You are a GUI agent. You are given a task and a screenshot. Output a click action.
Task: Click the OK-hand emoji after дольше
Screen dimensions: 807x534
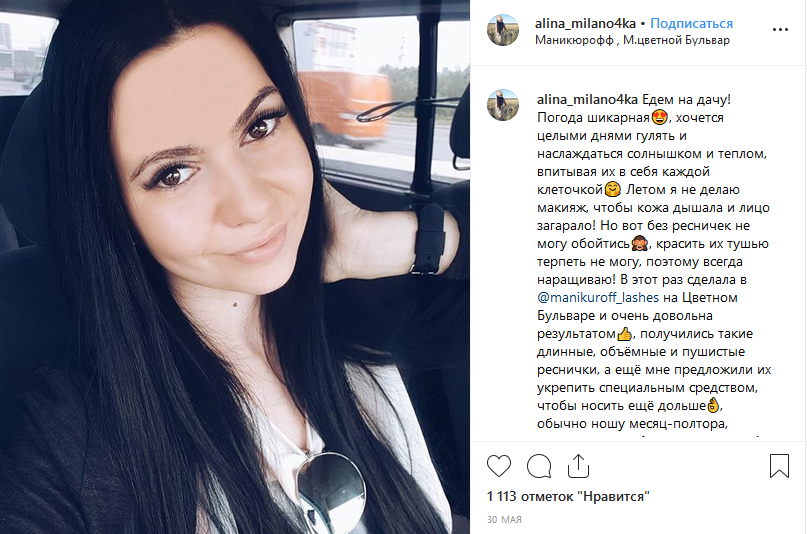(x=713, y=405)
